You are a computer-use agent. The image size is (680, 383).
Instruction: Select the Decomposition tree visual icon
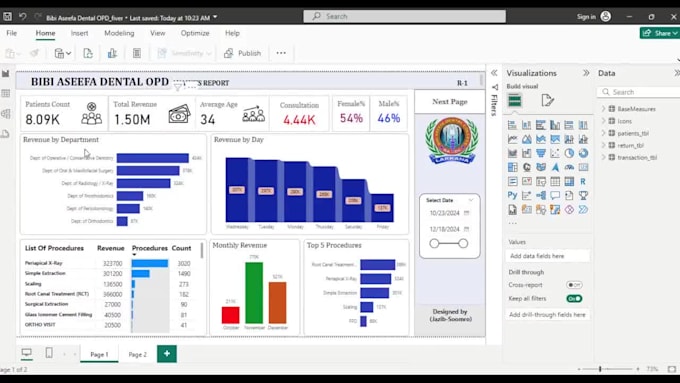pyautogui.click(x=541, y=196)
